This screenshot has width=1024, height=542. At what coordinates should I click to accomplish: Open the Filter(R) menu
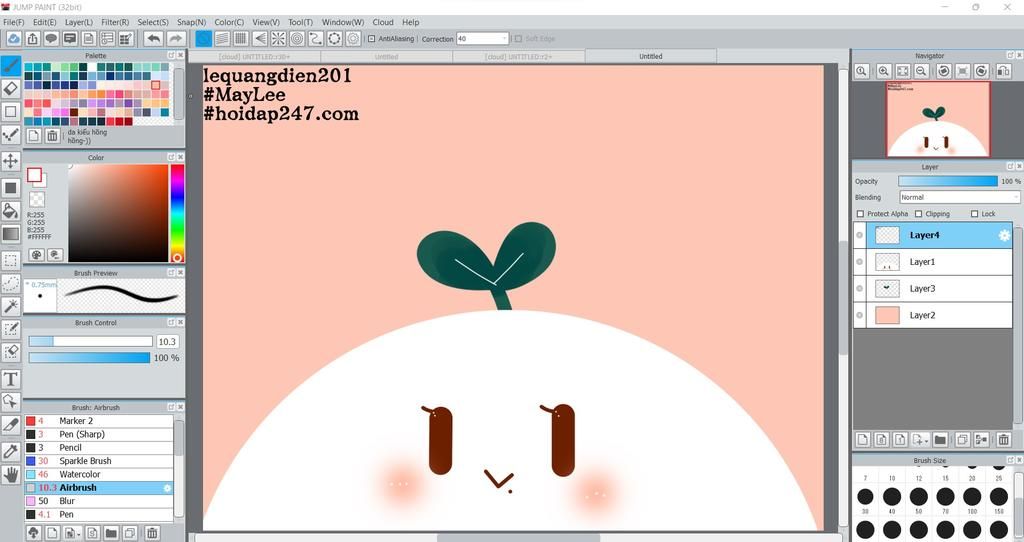[x=115, y=22]
